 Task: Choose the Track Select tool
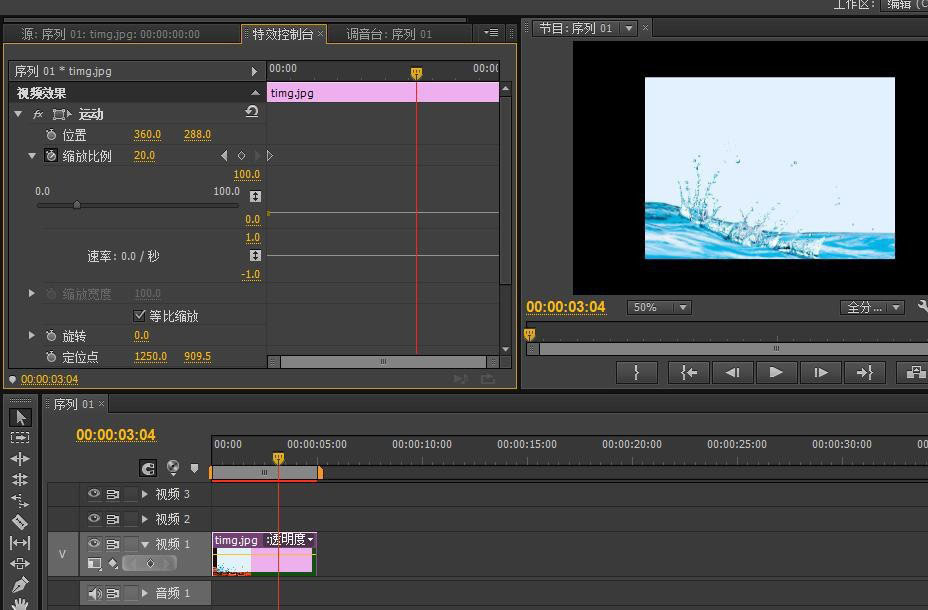click(x=20, y=437)
